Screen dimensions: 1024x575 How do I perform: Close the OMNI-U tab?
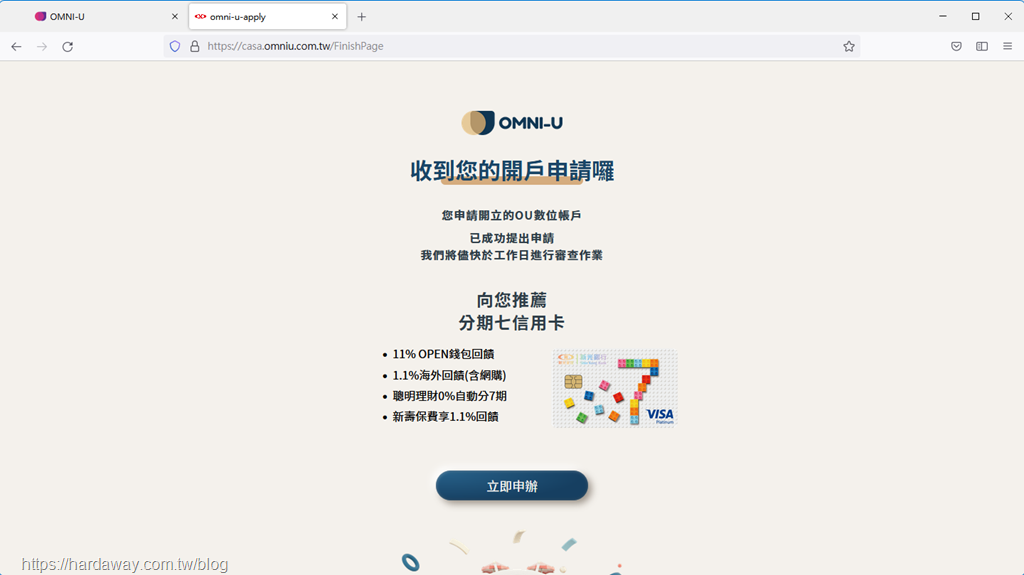coord(174,16)
